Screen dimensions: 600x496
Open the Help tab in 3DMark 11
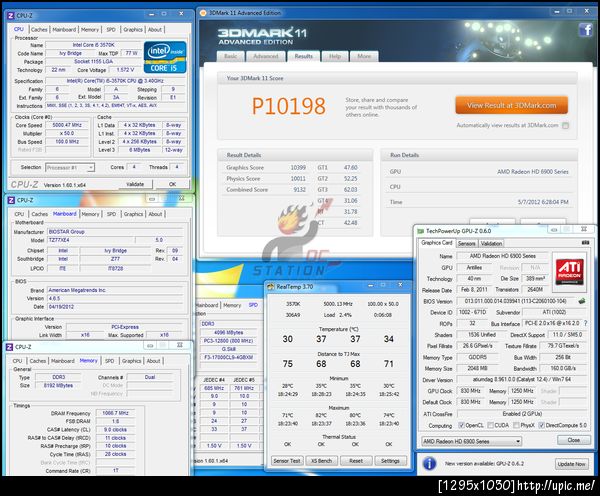335,56
